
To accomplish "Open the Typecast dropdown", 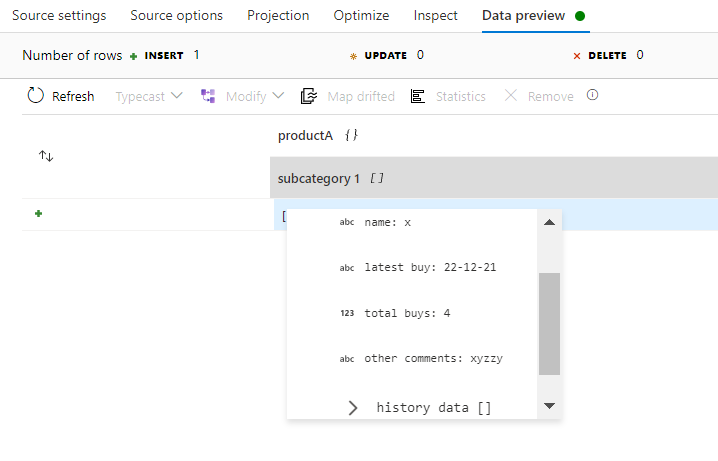I will 149,96.
